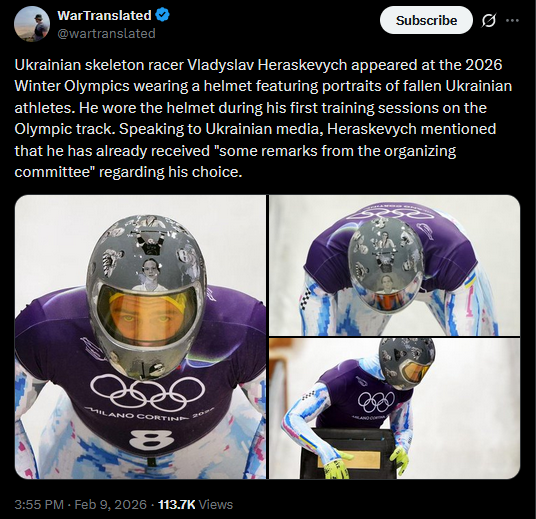This screenshot has width=536, height=519.
Task: Open the 113.7K Views count
Action: point(196,505)
